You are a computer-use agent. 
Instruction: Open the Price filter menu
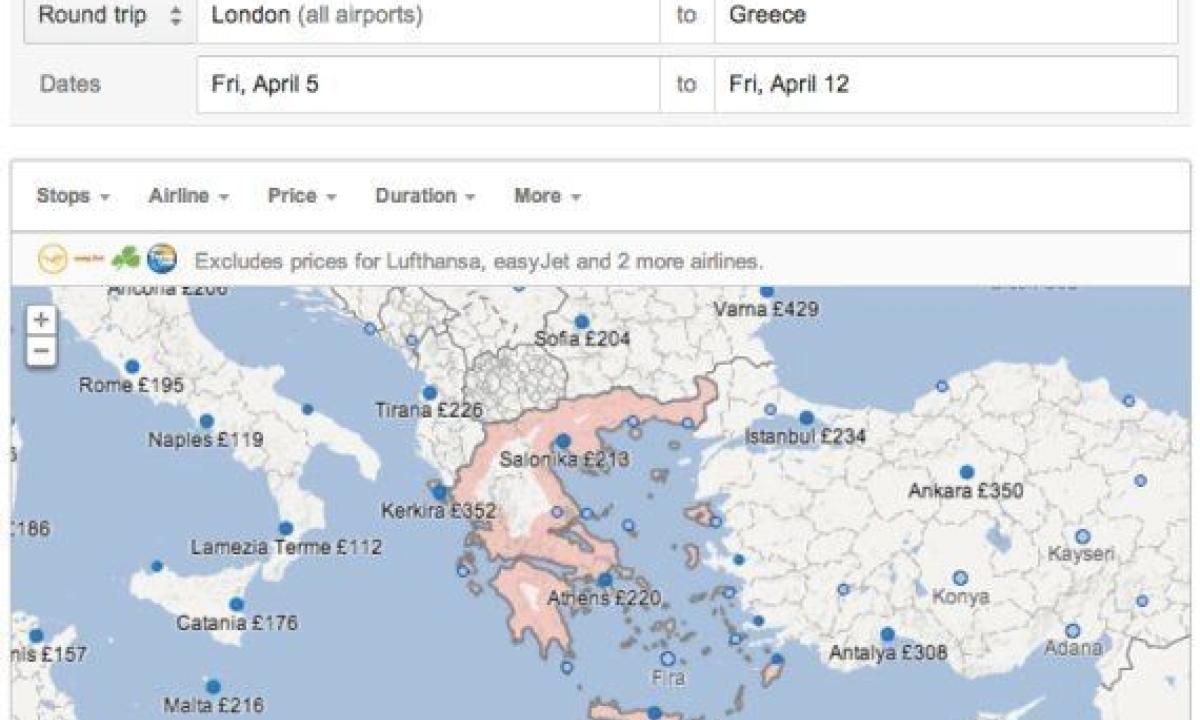point(301,196)
